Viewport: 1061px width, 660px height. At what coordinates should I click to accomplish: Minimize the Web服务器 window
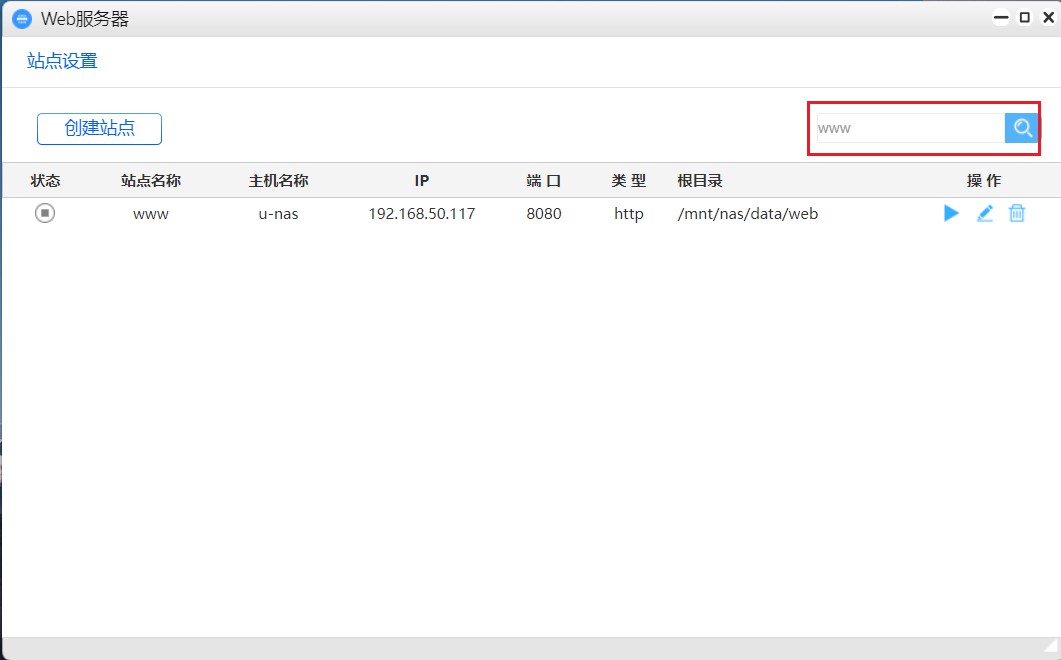click(x=1001, y=18)
